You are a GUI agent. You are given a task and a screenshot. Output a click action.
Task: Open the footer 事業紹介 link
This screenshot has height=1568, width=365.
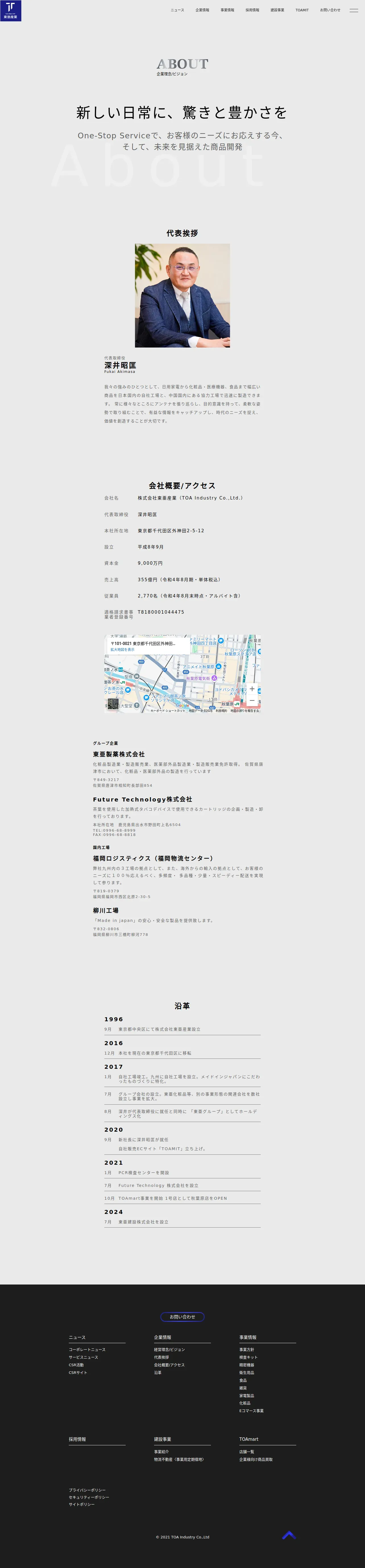pyautogui.click(x=161, y=1452)
